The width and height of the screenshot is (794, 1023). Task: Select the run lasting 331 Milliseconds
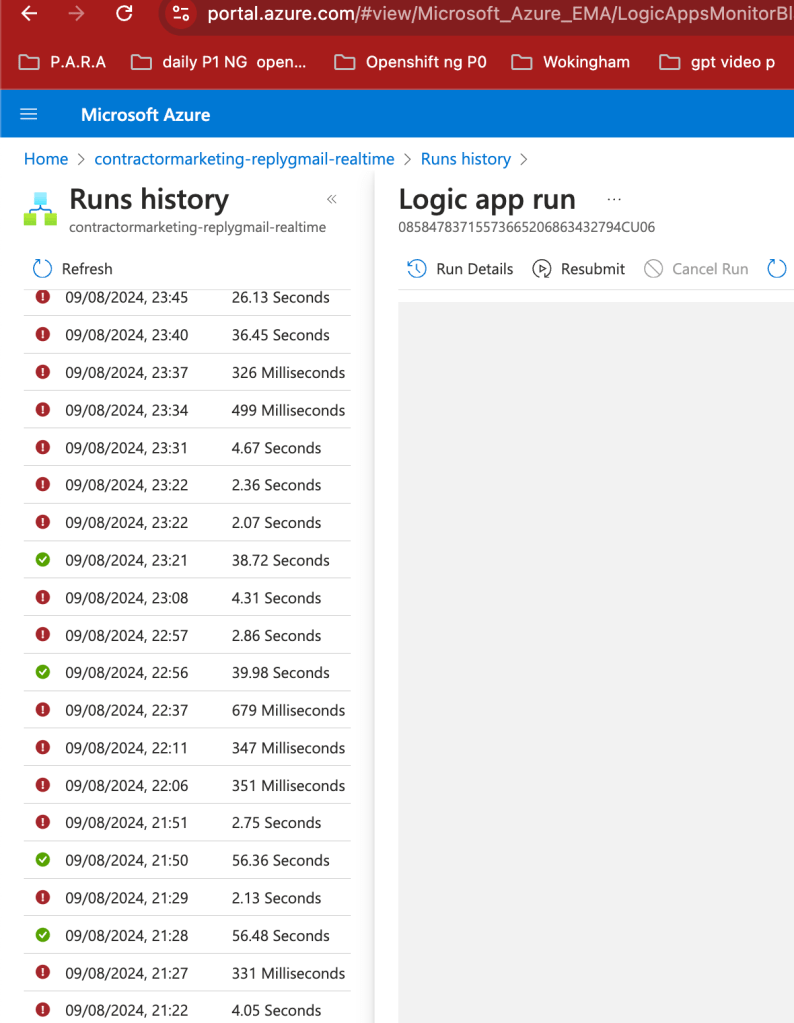coord(187,973)
